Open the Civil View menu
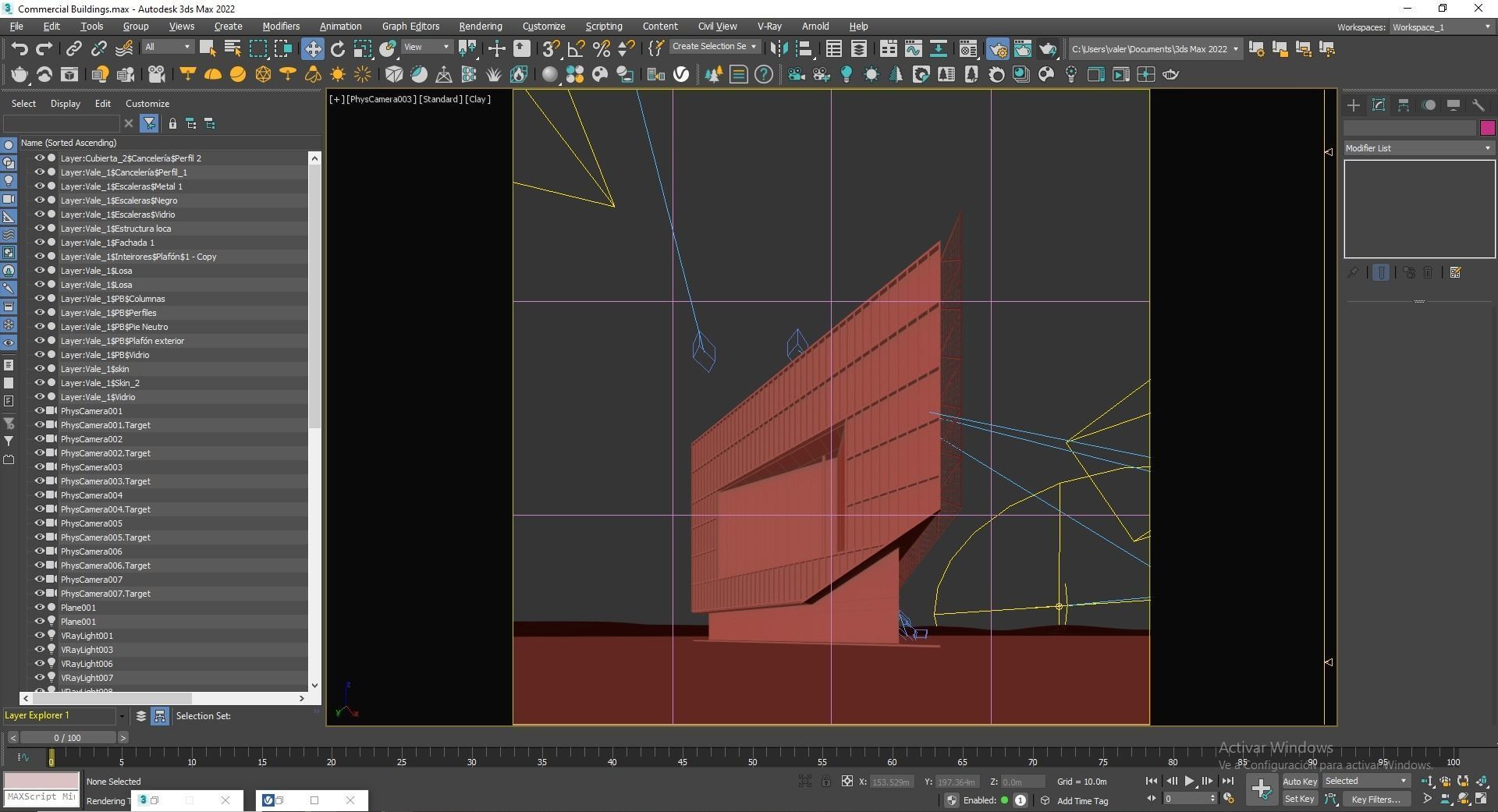This screenshot has width=1498, height=812. coord(717,26)
